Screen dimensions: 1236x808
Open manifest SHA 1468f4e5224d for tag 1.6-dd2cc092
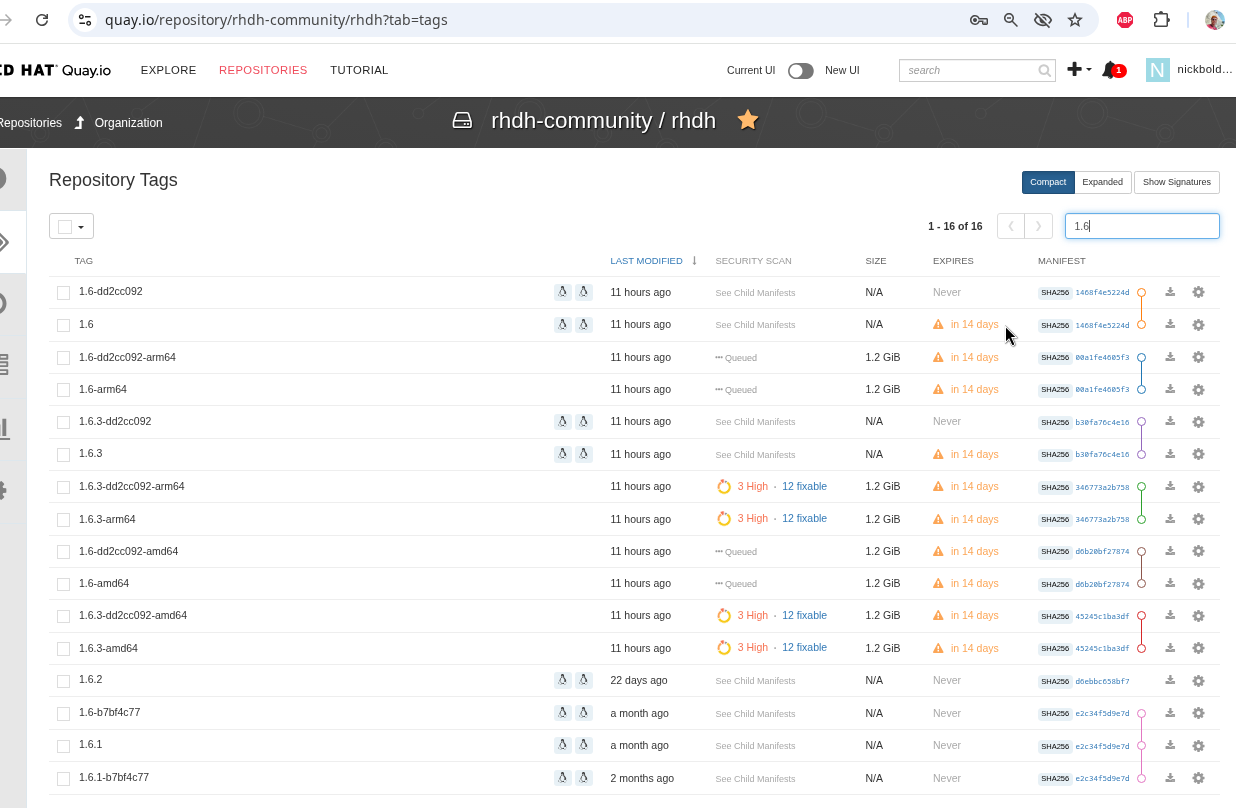(1102, 292)
